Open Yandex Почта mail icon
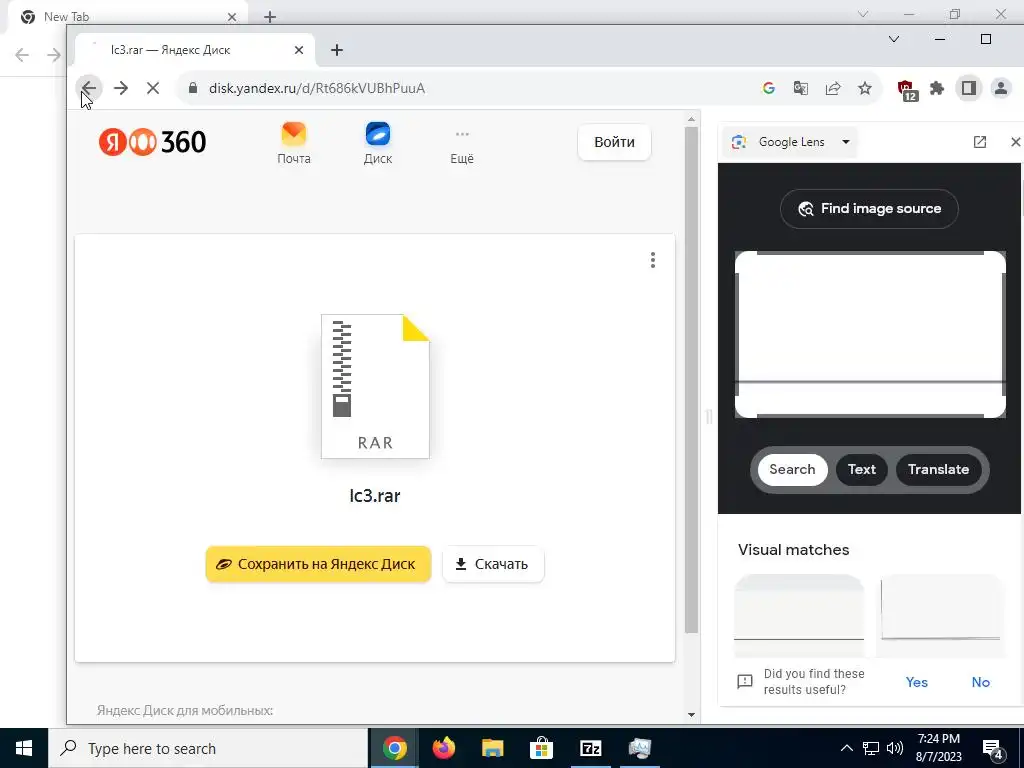 click(294, 143)
